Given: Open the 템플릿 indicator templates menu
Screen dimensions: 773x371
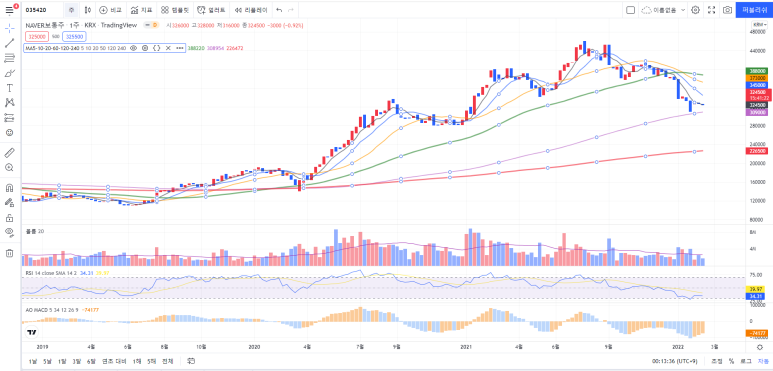Looking at the screenshot, I should pyautogui.click(x=175, y=10).
